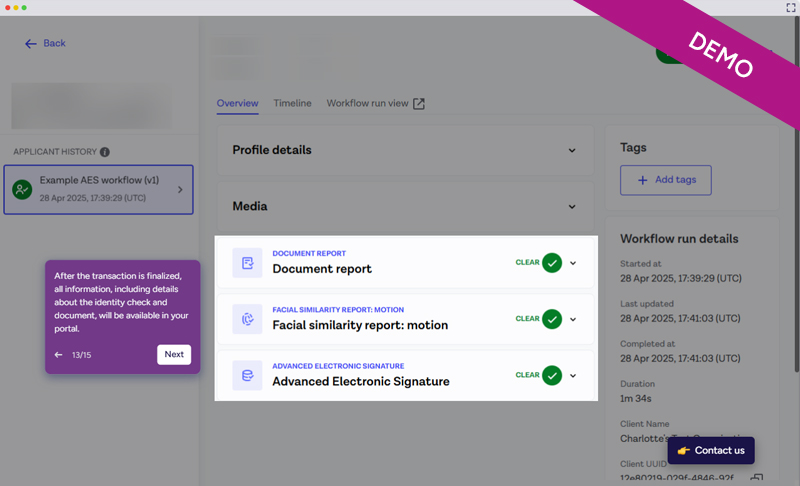Copy the Client UUID with copy icon

click(757, 478)
